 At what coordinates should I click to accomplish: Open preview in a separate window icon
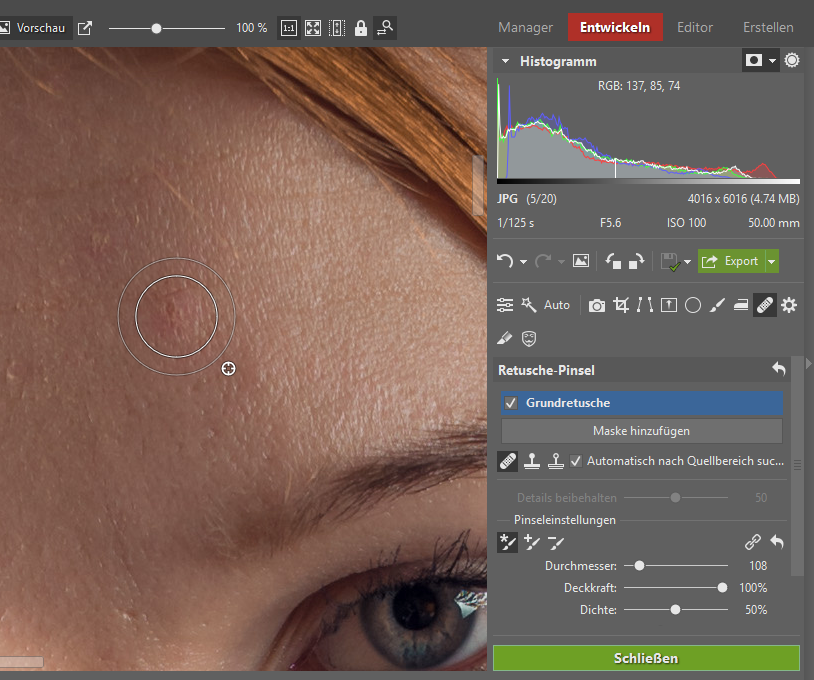click(x=85, y=28)
